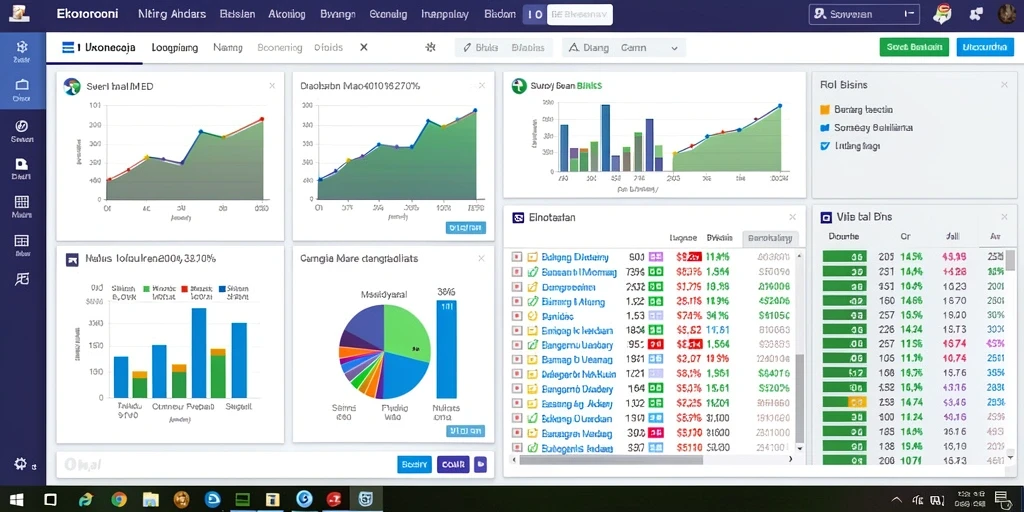Open Chrome from the Windows taskbar
The image size is (1024, 512).
point(119,500)
